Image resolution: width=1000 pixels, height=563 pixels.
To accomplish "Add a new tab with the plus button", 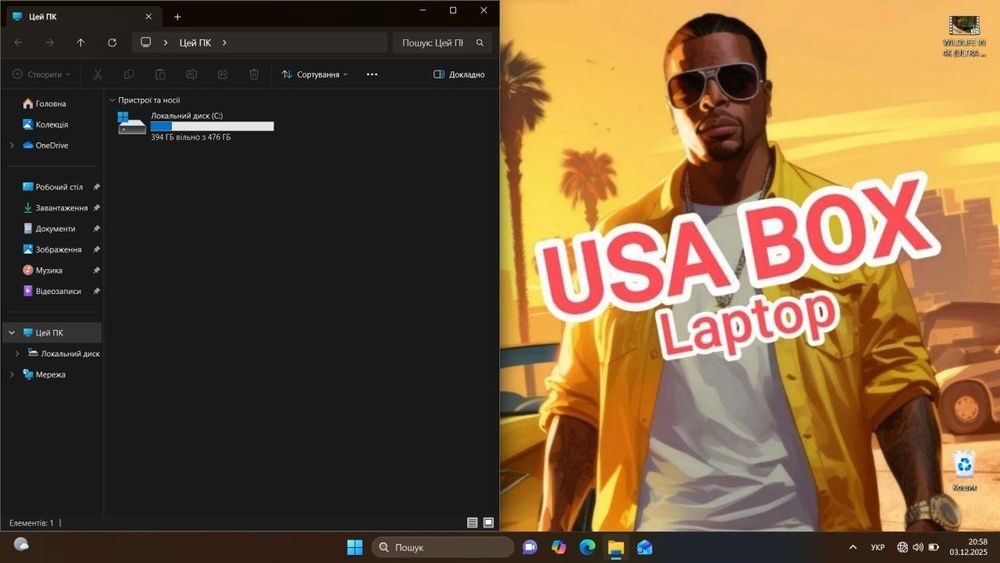I will click(177, 17).
